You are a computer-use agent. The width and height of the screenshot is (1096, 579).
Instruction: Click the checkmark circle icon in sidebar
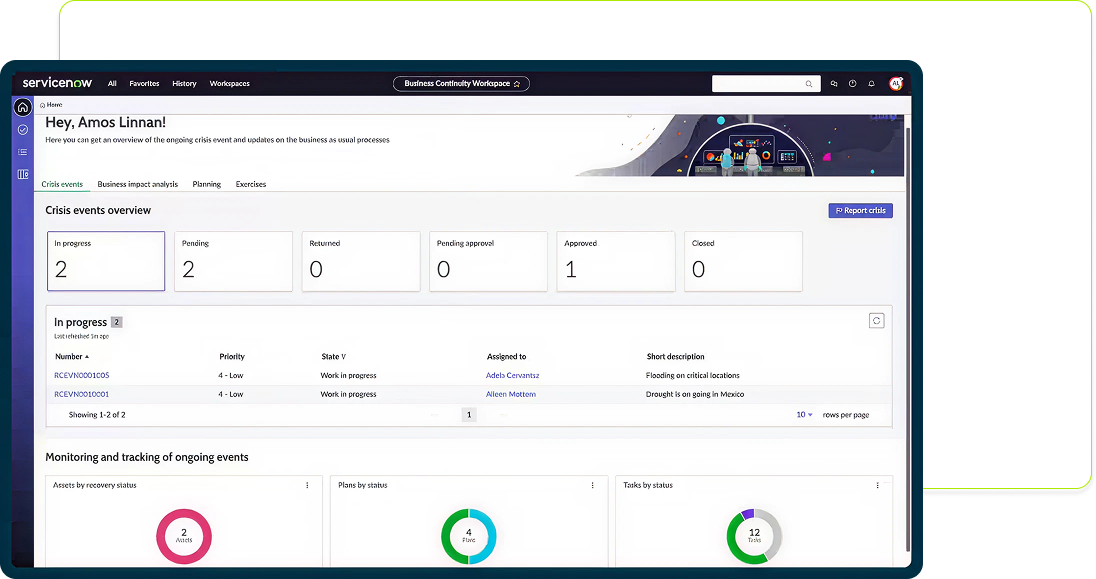click(x=23, y=129)
